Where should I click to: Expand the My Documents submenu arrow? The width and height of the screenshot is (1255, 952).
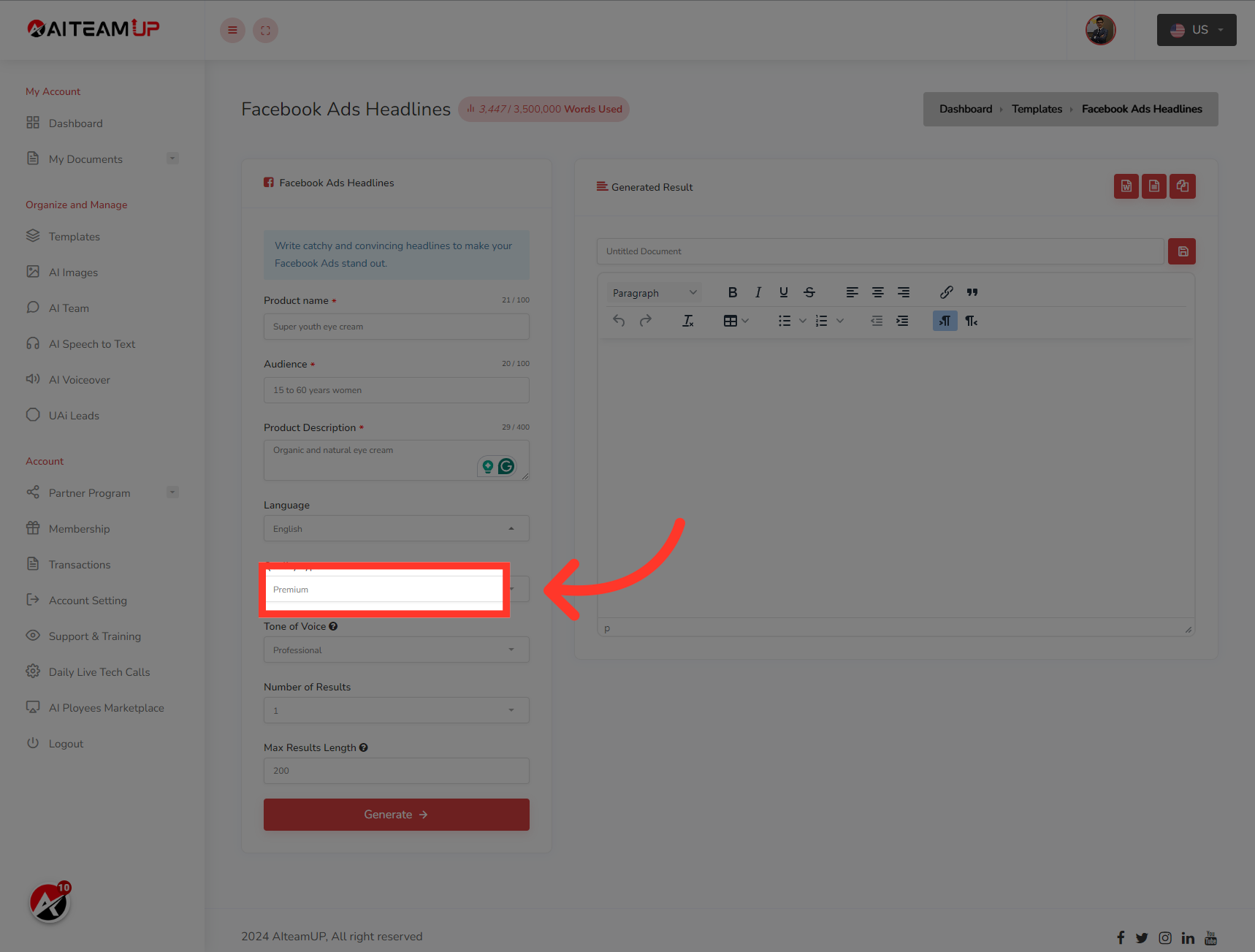point(172,159)
